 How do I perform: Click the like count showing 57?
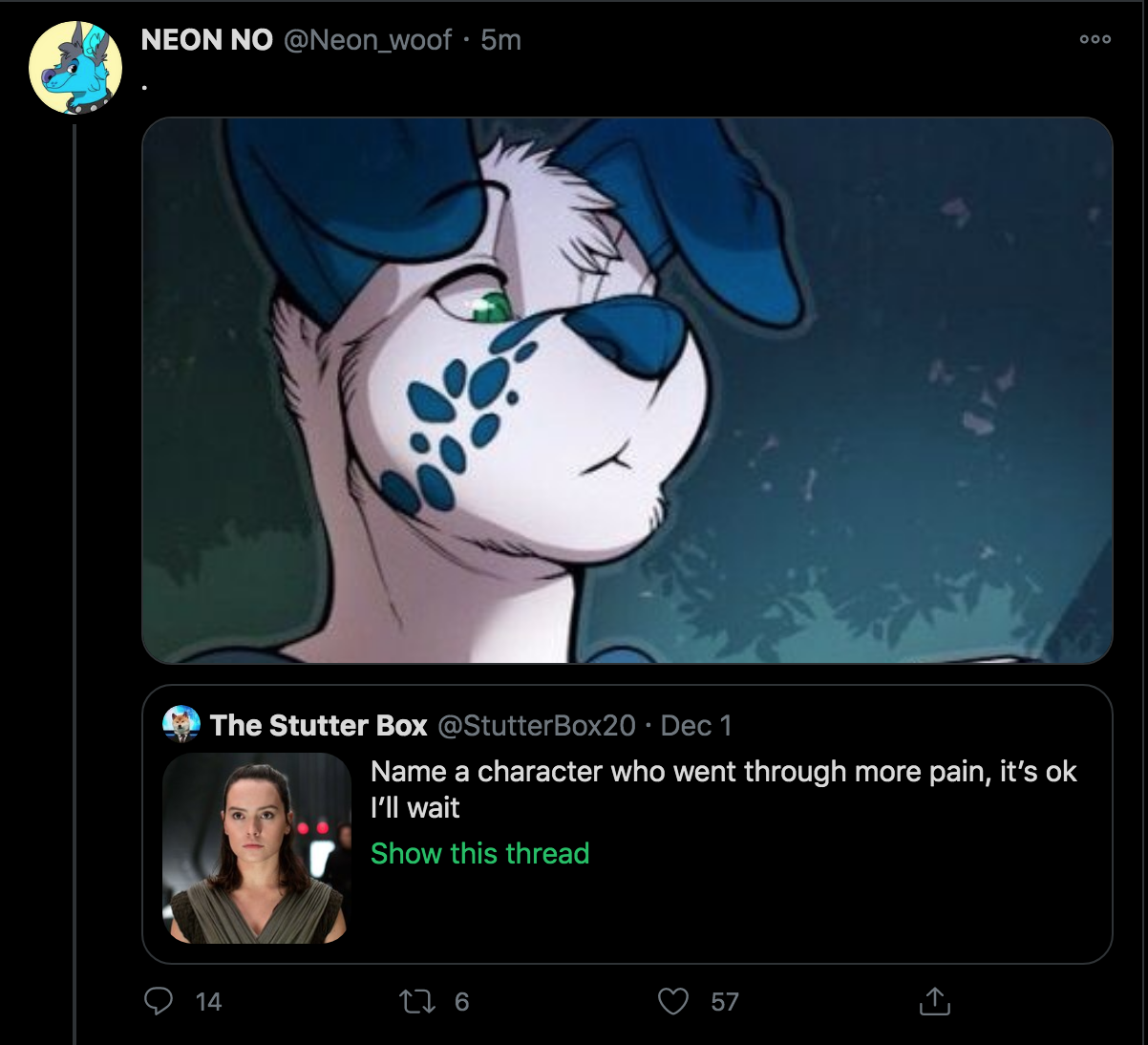pos(724,1003)
